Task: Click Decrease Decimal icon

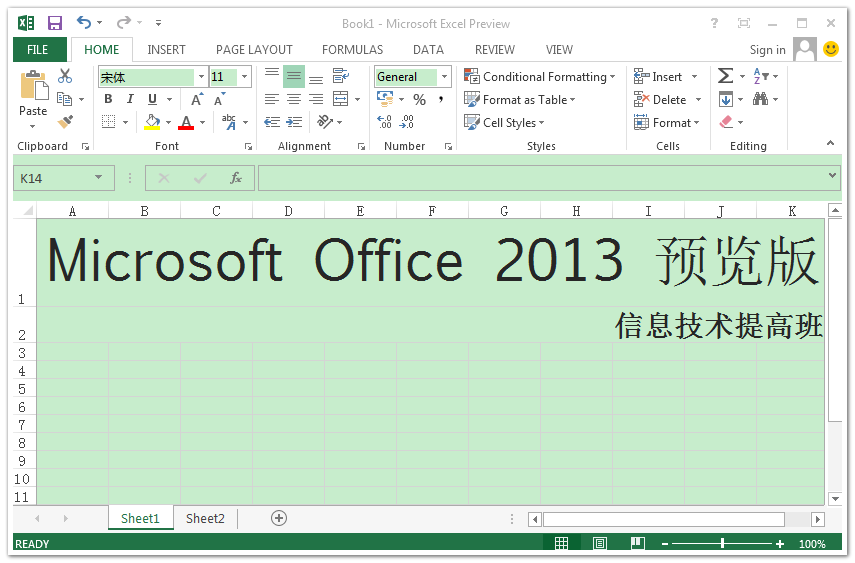Action: point(406,122)
